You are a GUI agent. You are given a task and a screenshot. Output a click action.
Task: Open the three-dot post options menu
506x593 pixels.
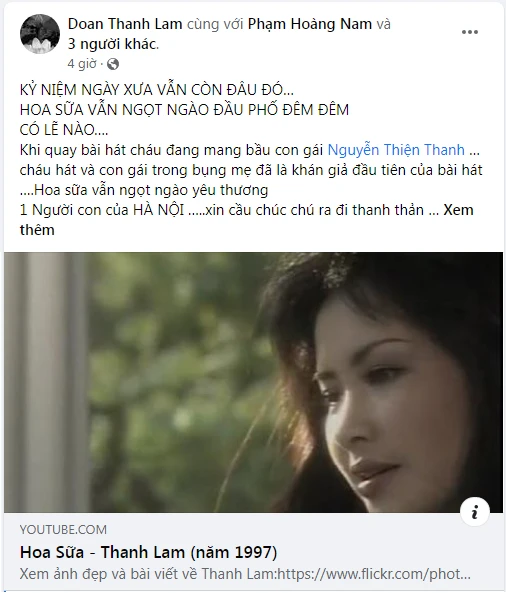click(470, 32)
